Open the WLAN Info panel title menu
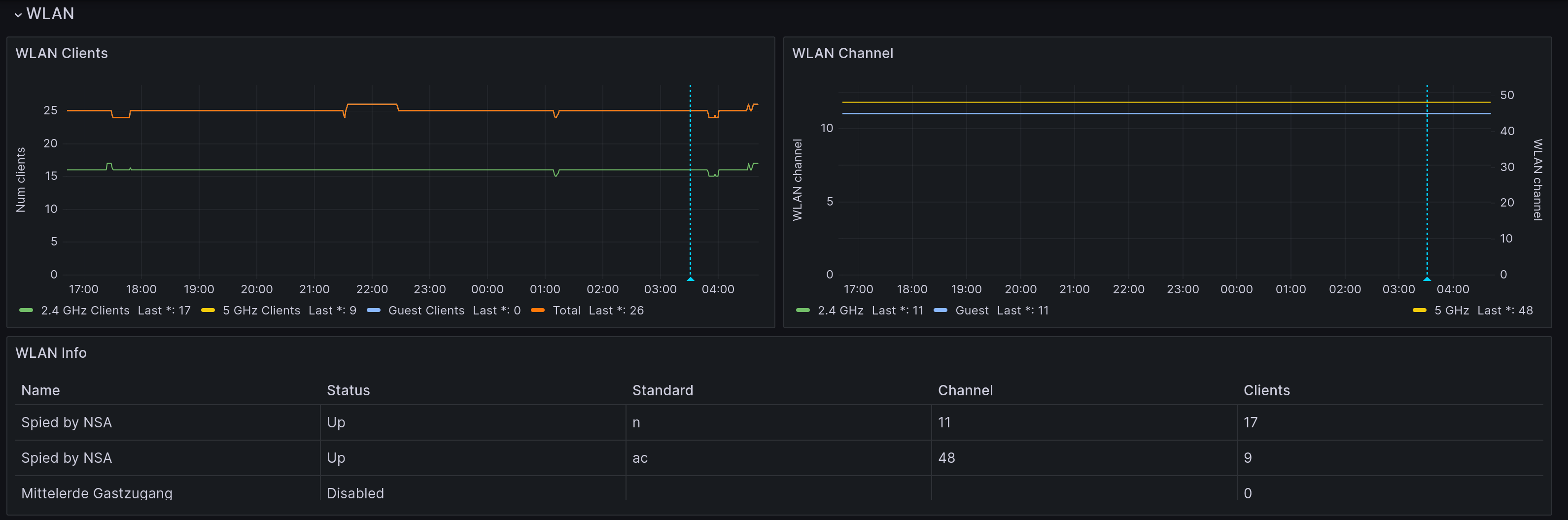 coord(51,353)
